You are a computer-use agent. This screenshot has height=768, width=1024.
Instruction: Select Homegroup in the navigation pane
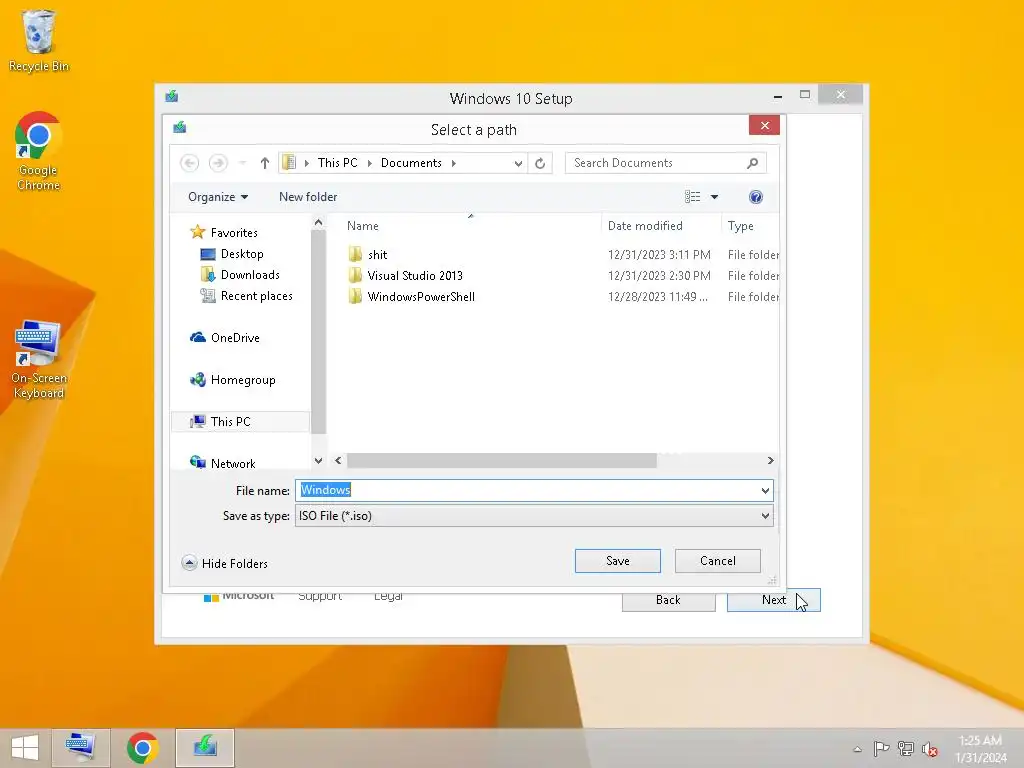(232, 380)
